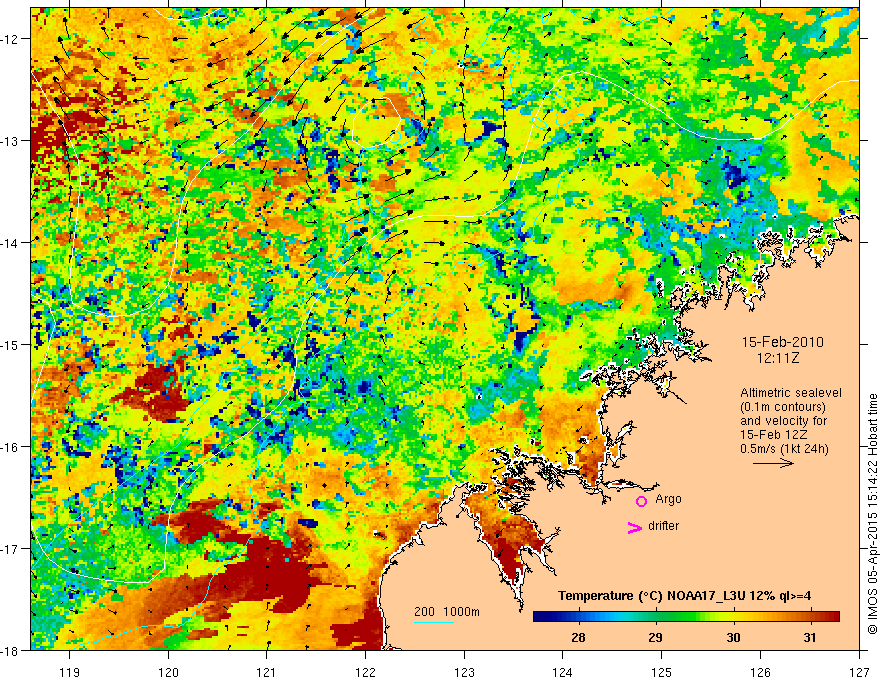Viewport: 880px width, 680px height.
Task: Click the color bar value 31
Action: coord(809,638)
